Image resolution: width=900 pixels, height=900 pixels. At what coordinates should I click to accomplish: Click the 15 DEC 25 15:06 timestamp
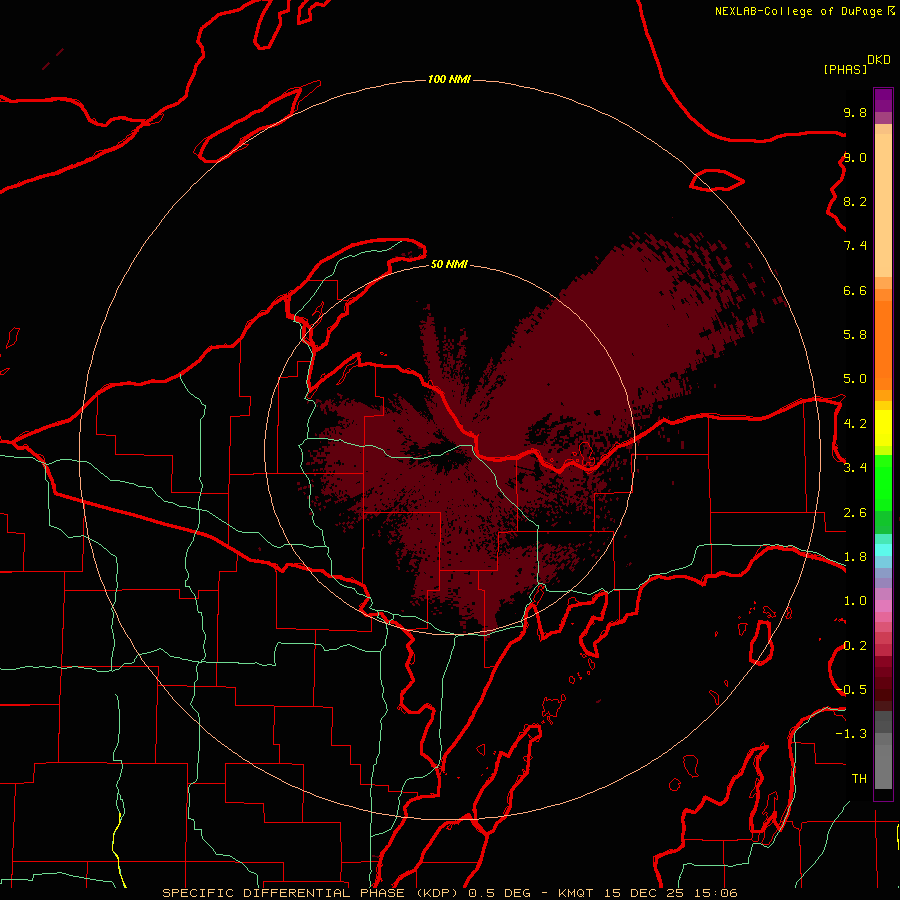(670, 893)
